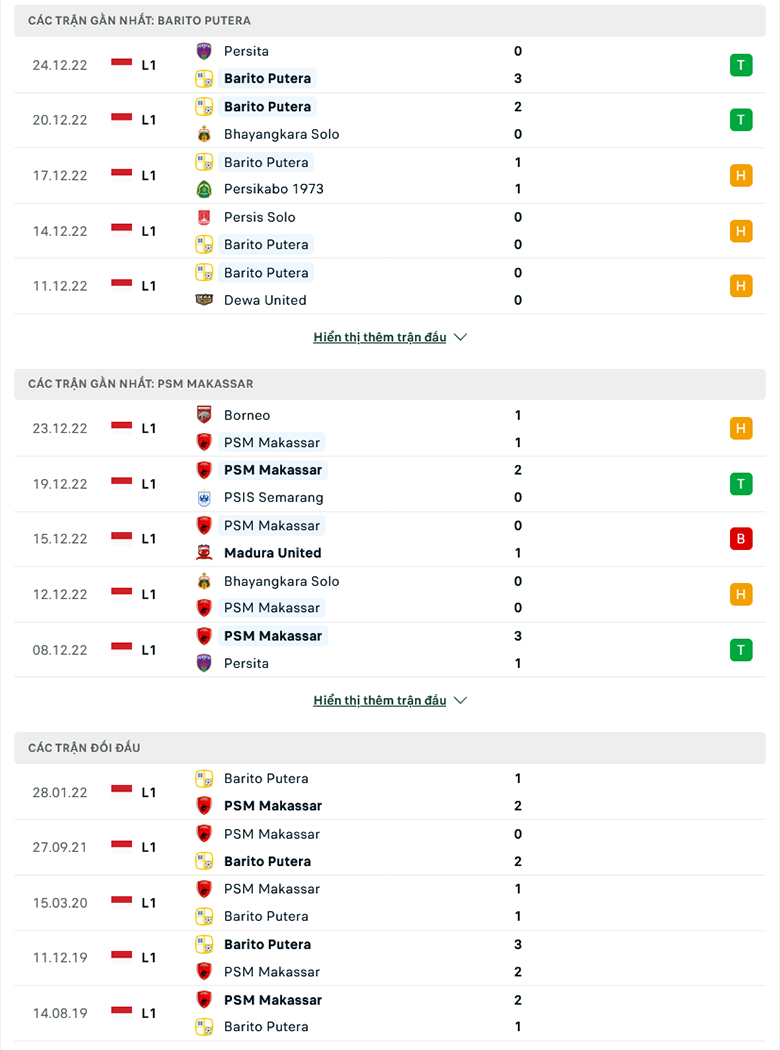Click the Bhayangkara Solo club crest
This screenshot has height=1050, width=780.
coord(203,134)
